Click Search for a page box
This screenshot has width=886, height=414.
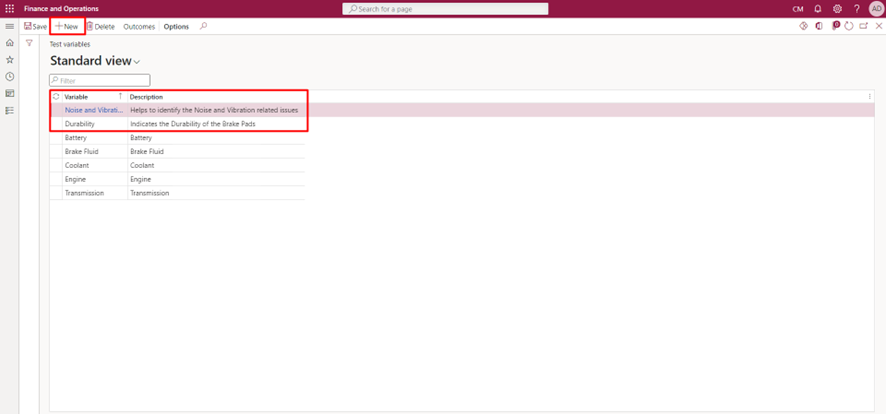(x=445, y=9)
